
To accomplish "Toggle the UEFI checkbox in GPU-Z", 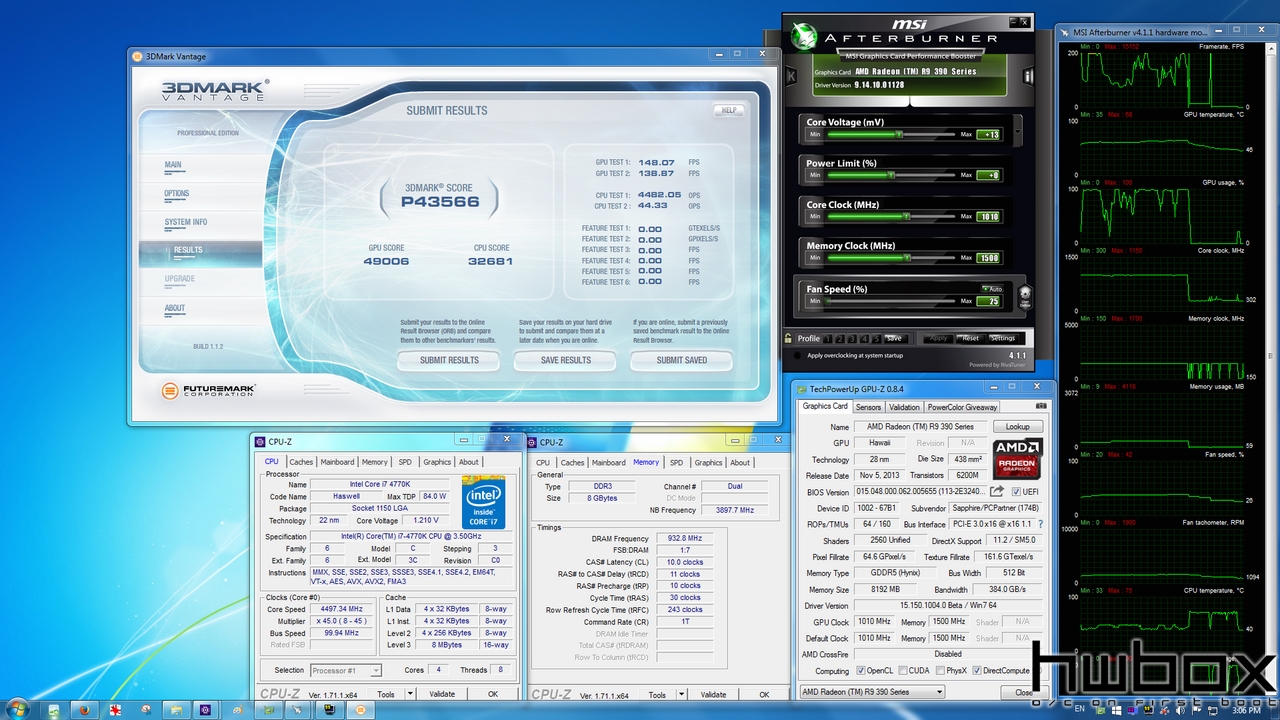I will pyautogui.click(x=1016, y=491).
